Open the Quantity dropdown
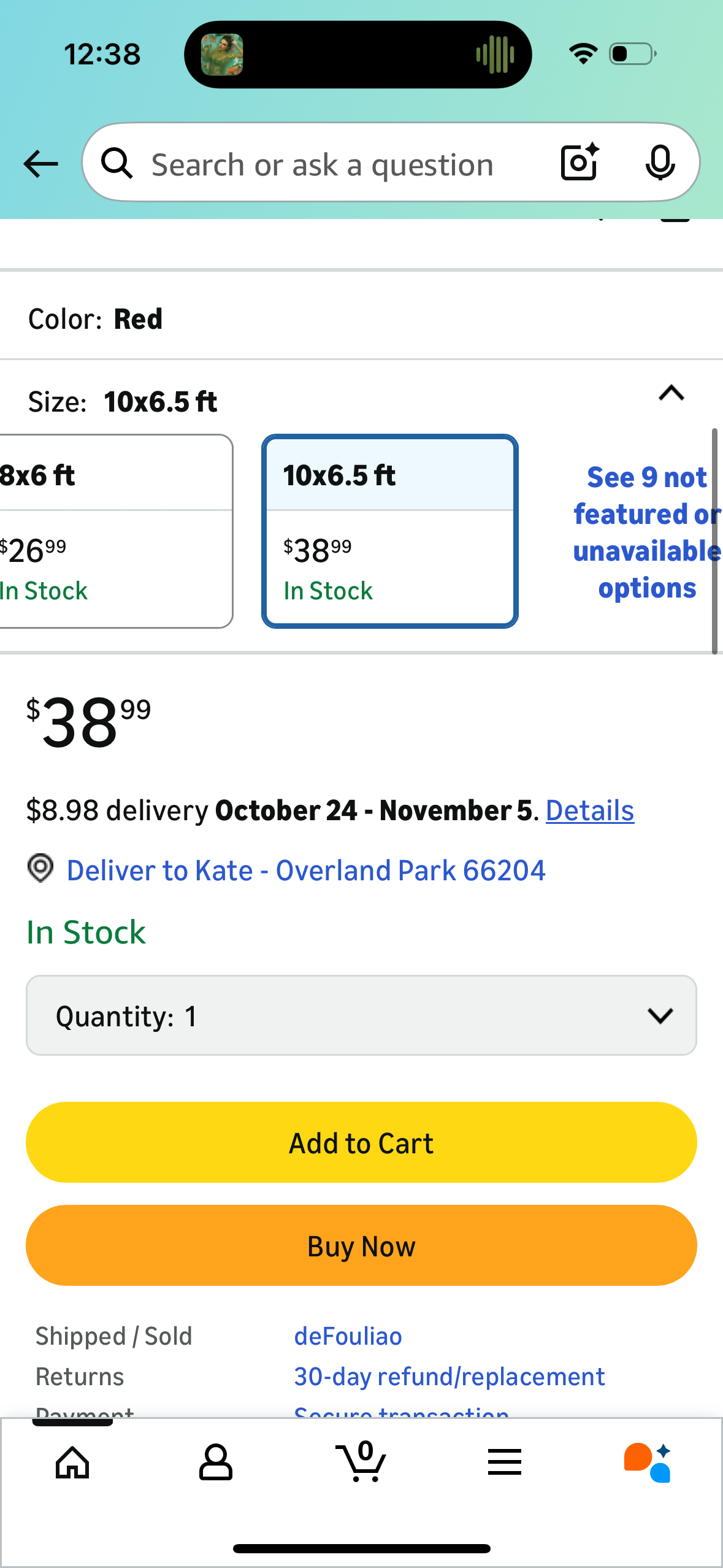Screen dimensions: 723x1568 (x=361, y=1015)
